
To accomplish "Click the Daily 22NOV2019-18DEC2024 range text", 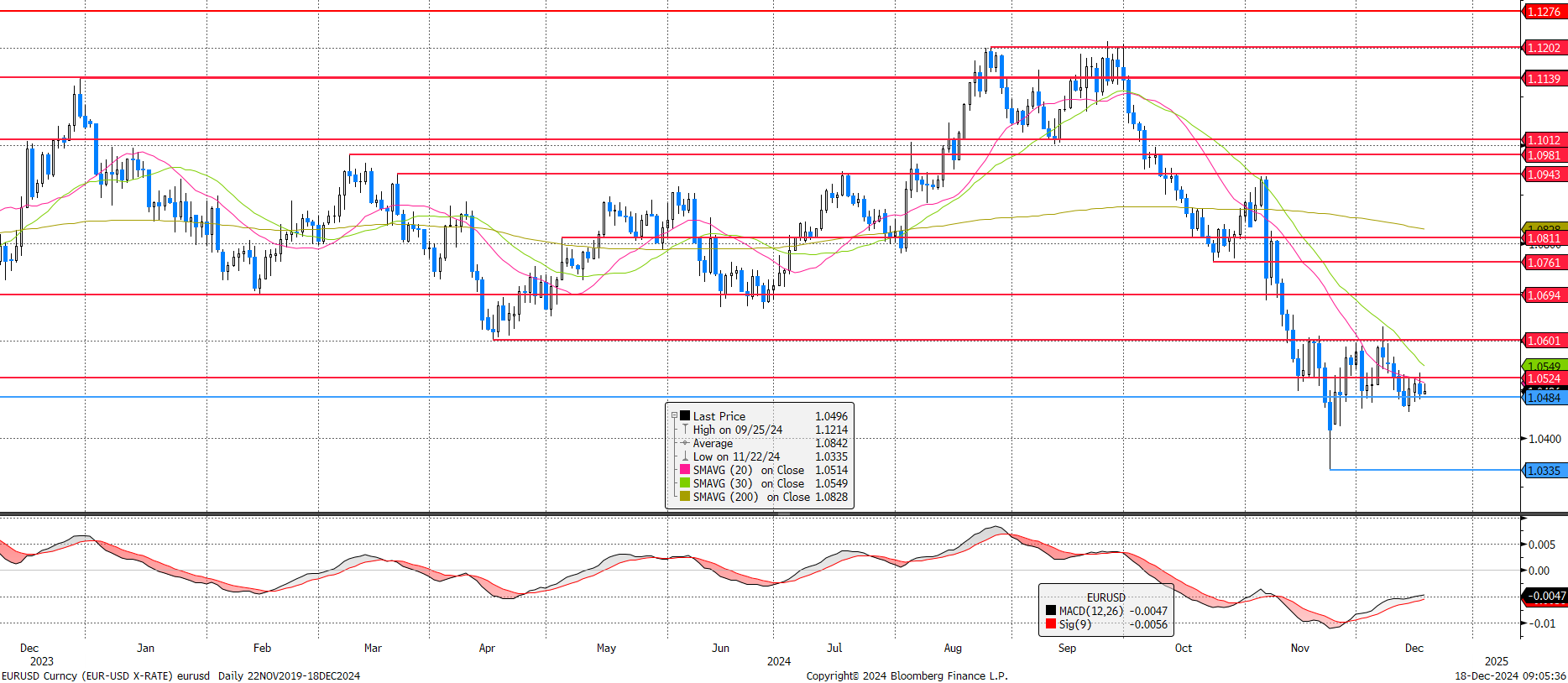I will 289,675.
